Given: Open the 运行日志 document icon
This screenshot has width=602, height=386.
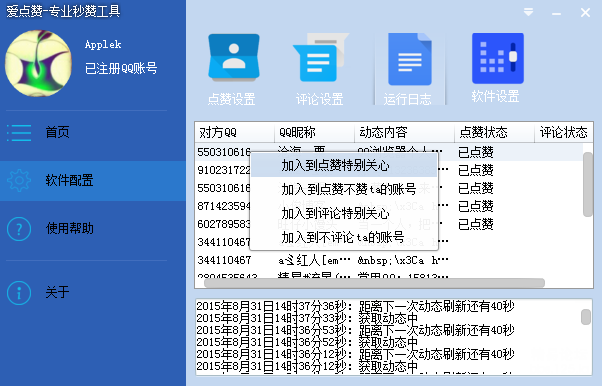Looking at the screenshot, I should point(410,59).
